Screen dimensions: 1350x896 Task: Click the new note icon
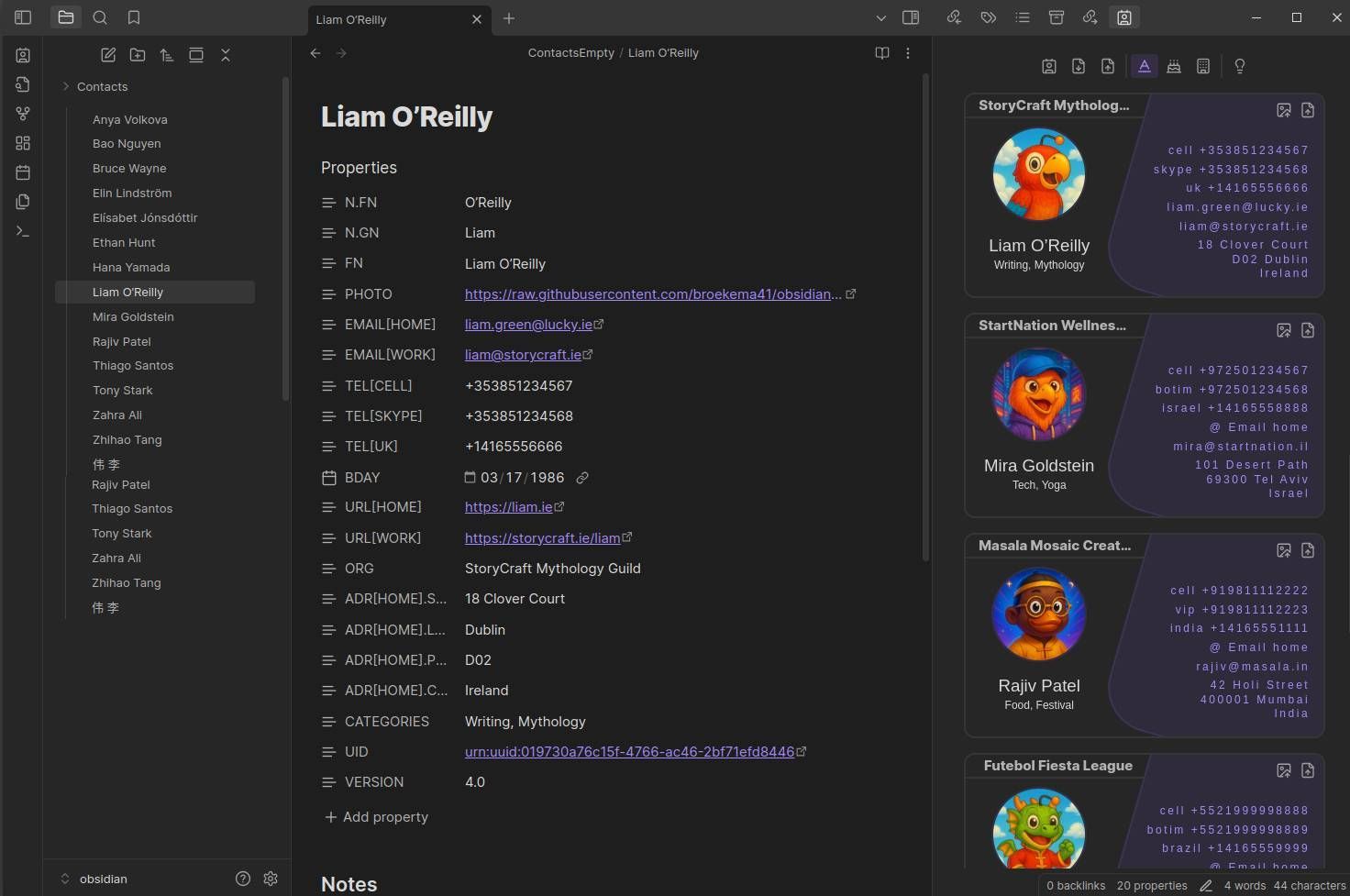pos(108,55)
